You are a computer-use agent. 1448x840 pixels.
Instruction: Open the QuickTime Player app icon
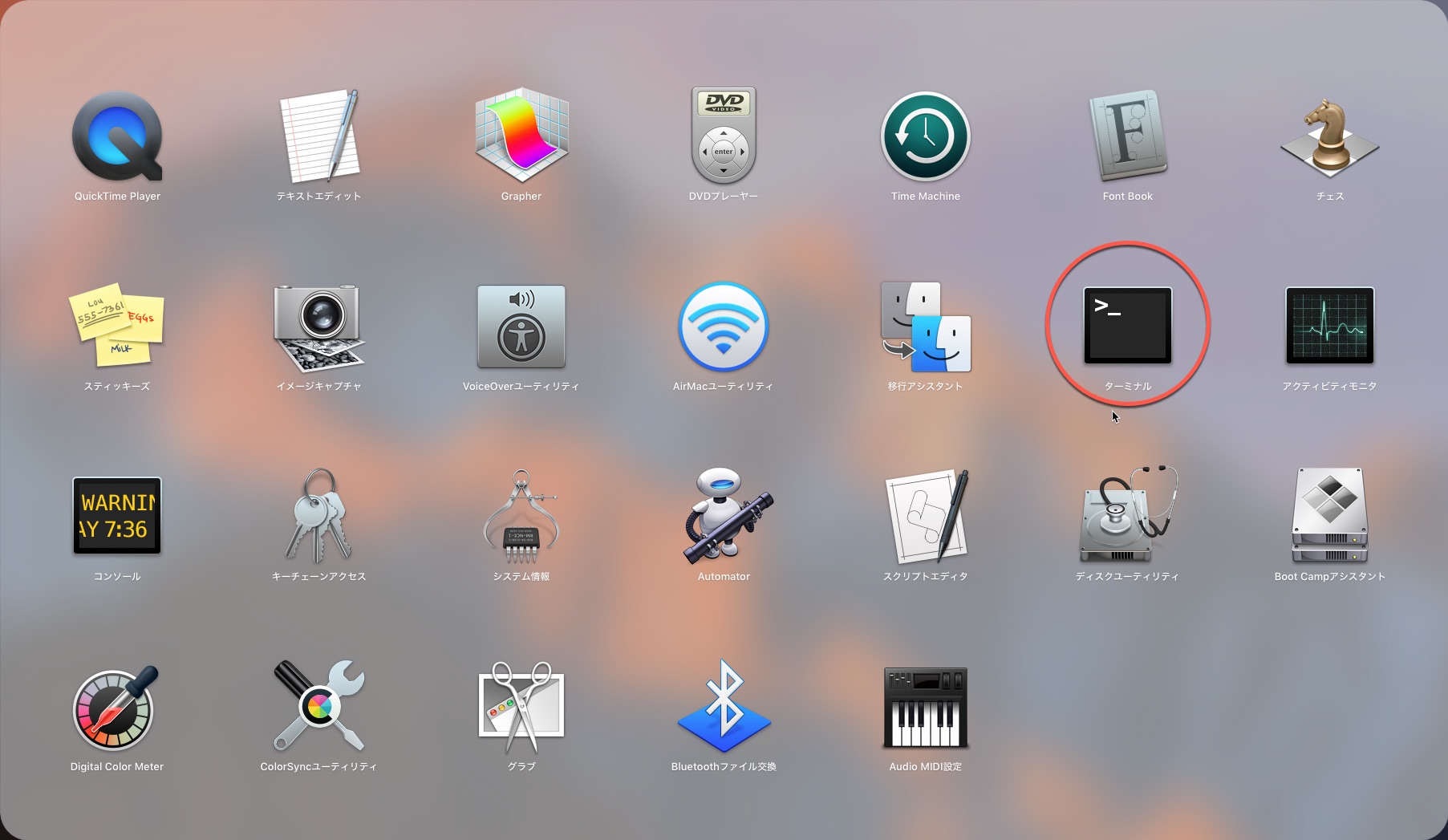point(117,136)
